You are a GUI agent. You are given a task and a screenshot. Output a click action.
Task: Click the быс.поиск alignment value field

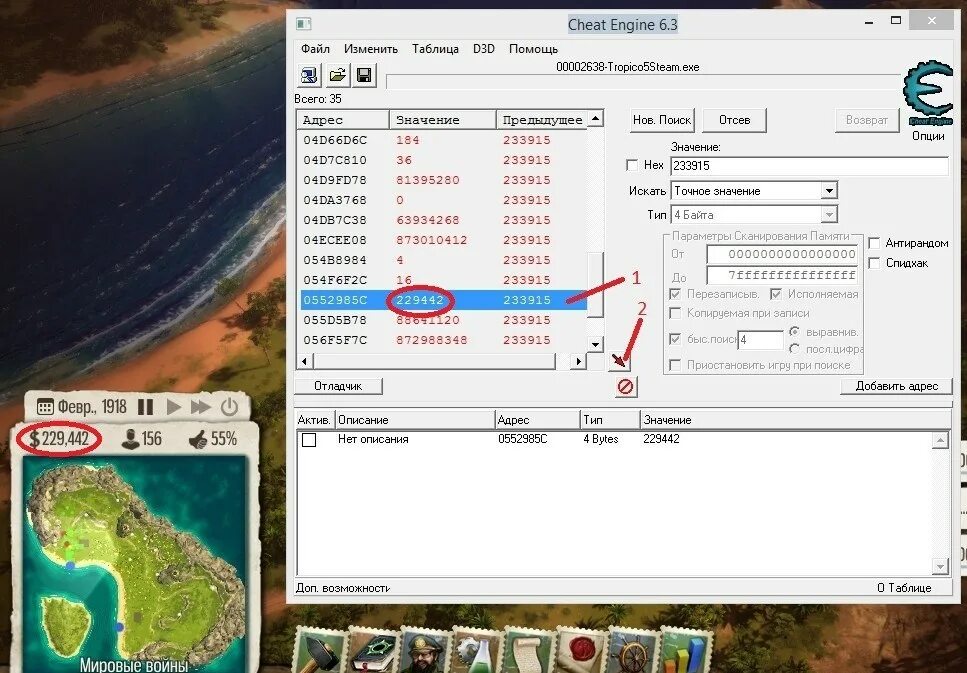pyautogui.click(x=760, y=340)
